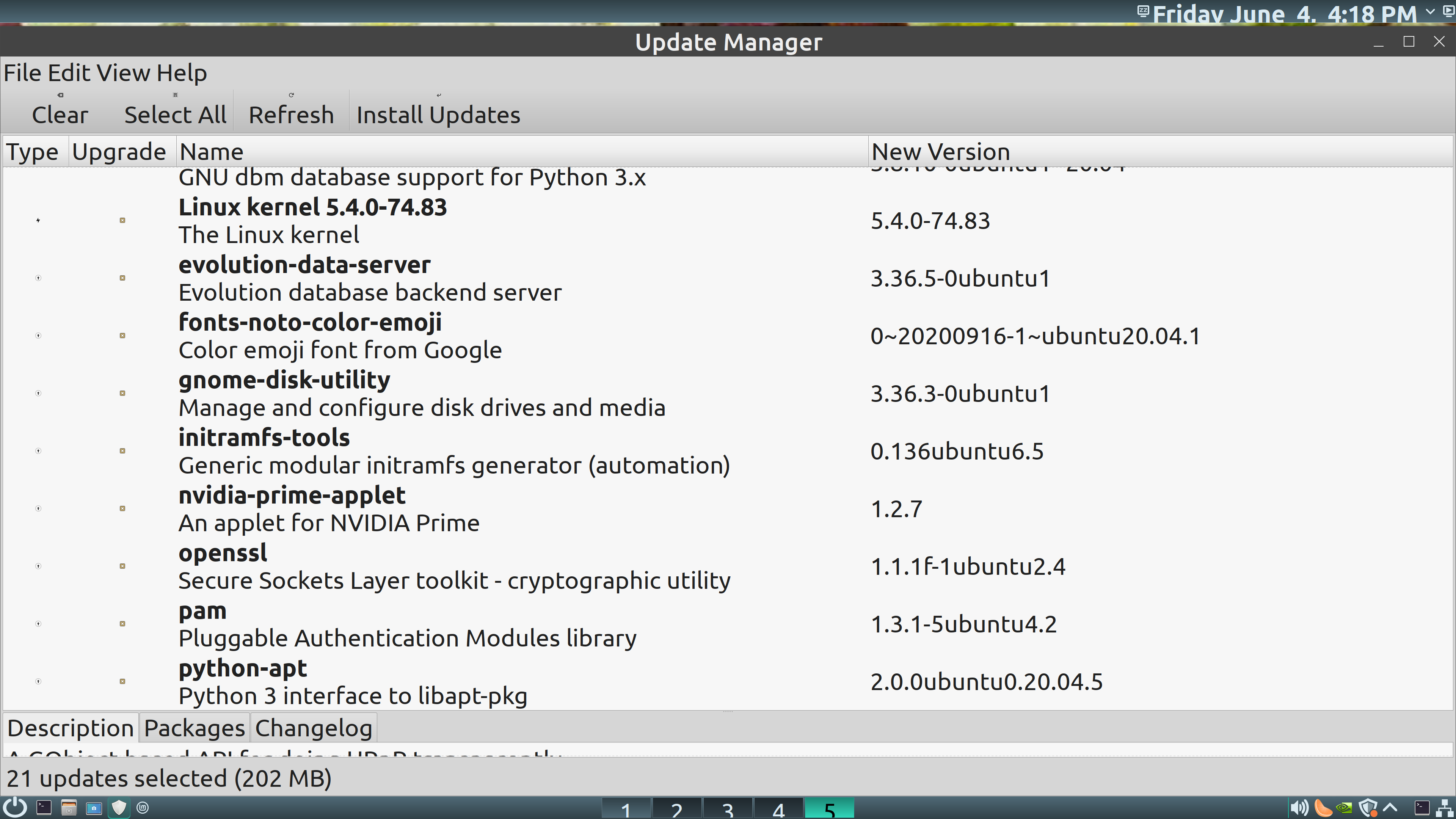Click the Select All toolbar icon
This screenshot has height=819, width=1456.
coord(175,95)
